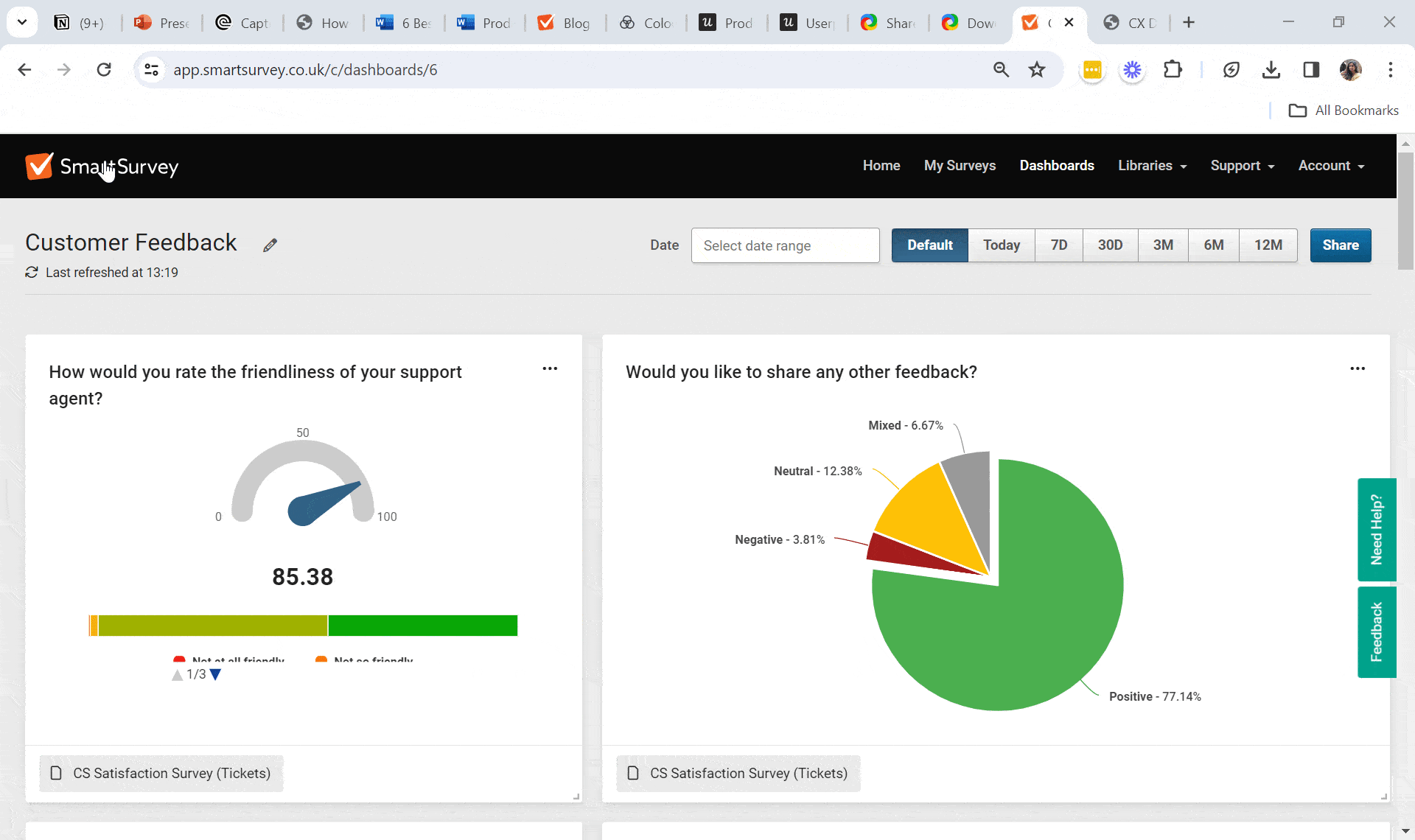
Task: Go to My Surveys in navigation
Action: (960, 166)
